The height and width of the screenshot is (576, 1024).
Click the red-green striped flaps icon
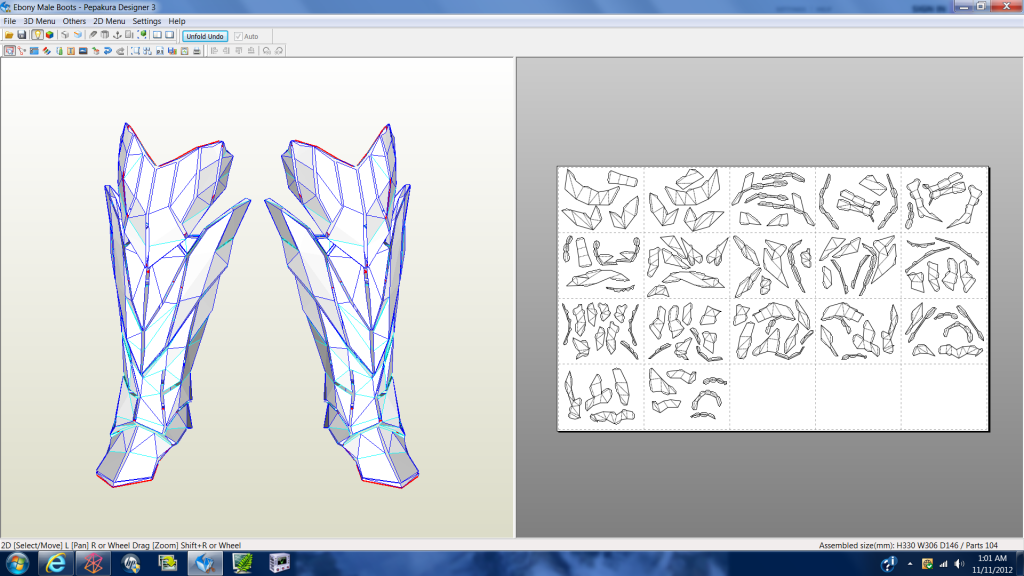click(x=46, y=51)
